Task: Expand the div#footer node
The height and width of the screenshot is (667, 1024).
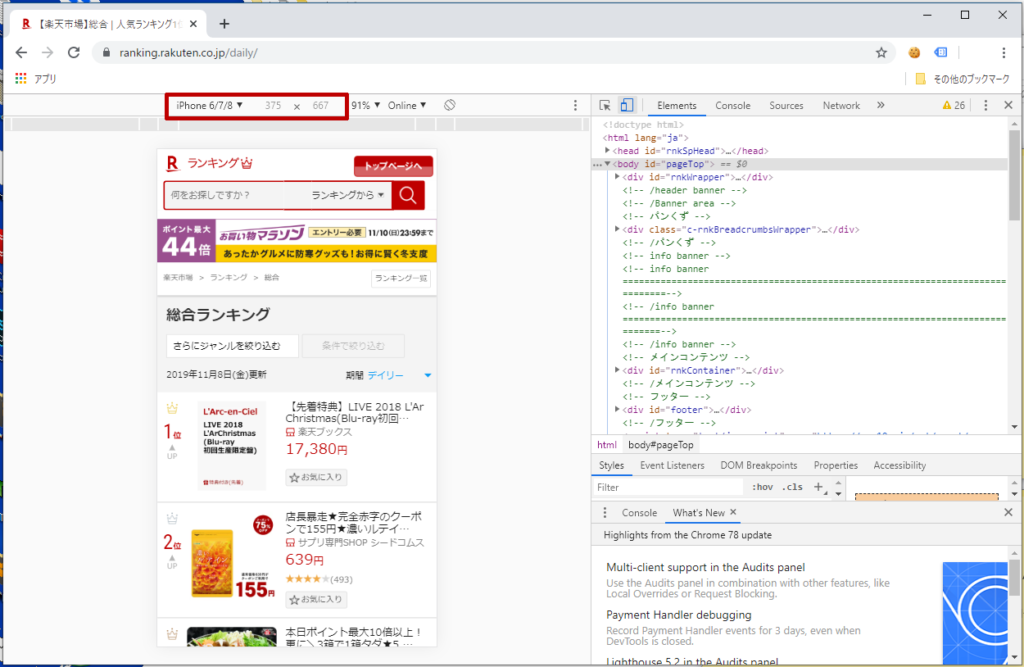Action: (617, 410)
